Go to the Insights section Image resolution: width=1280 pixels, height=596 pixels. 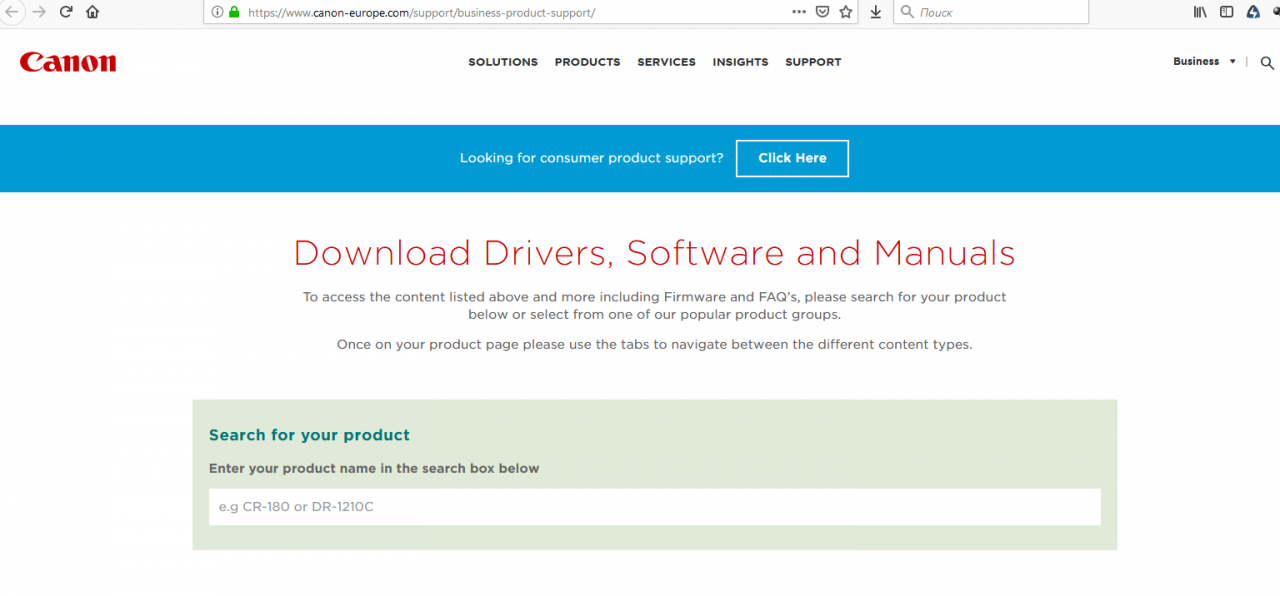pos(740,62)
